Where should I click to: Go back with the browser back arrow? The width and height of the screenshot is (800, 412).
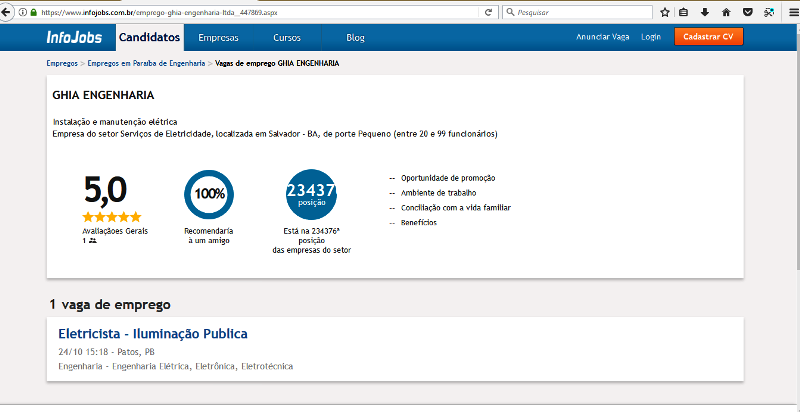click(6, 12)
